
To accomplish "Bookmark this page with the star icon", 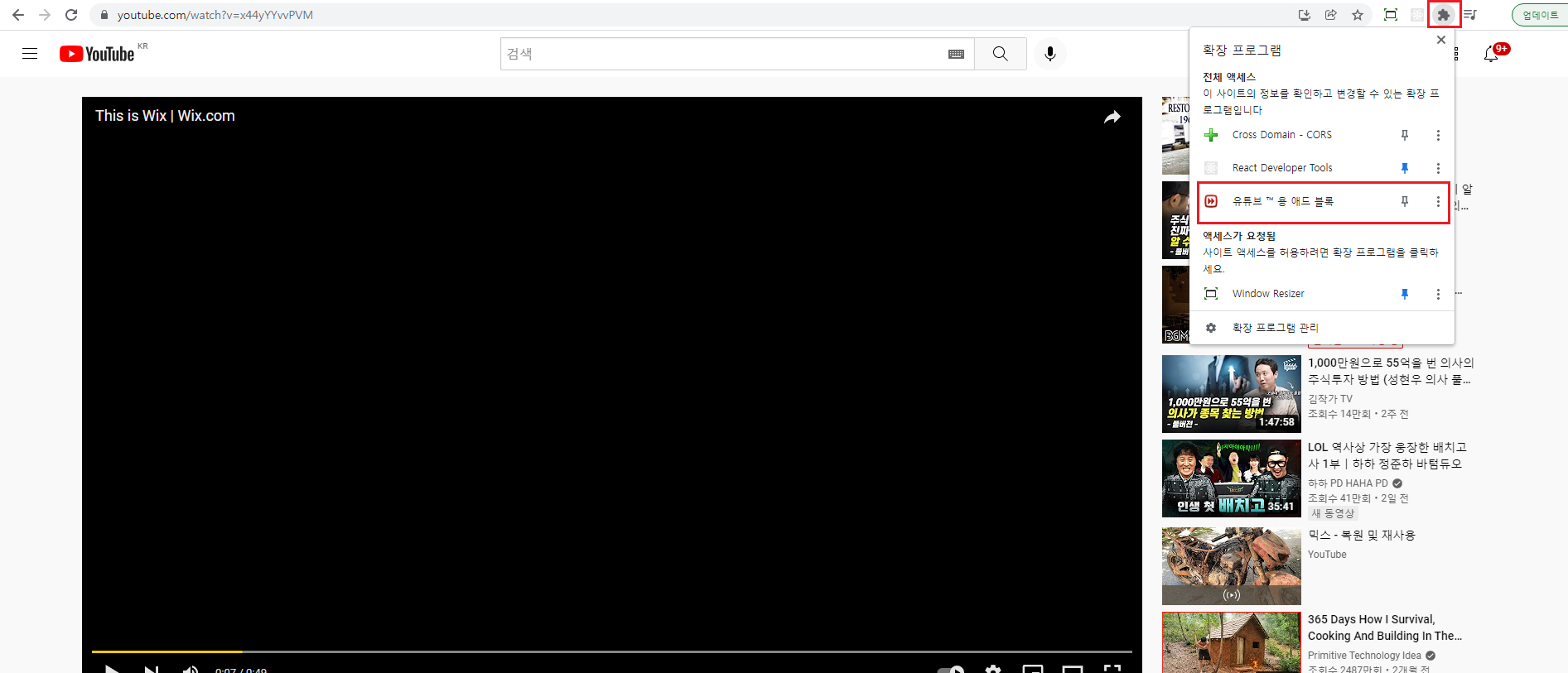I will [x=1358, y=15].
